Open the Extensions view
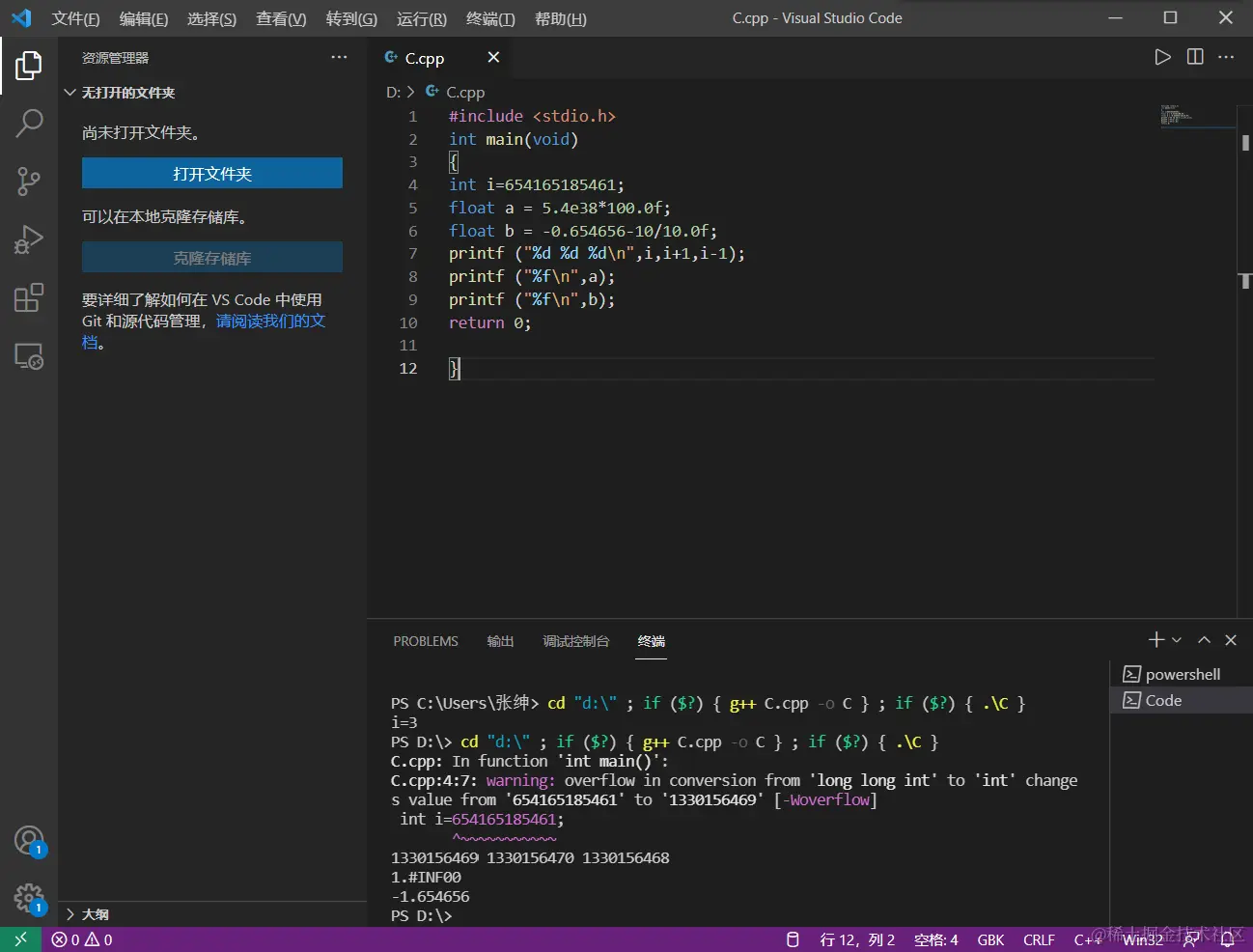The height and width of the screenshot is (952, 1253). coord(29,297)
